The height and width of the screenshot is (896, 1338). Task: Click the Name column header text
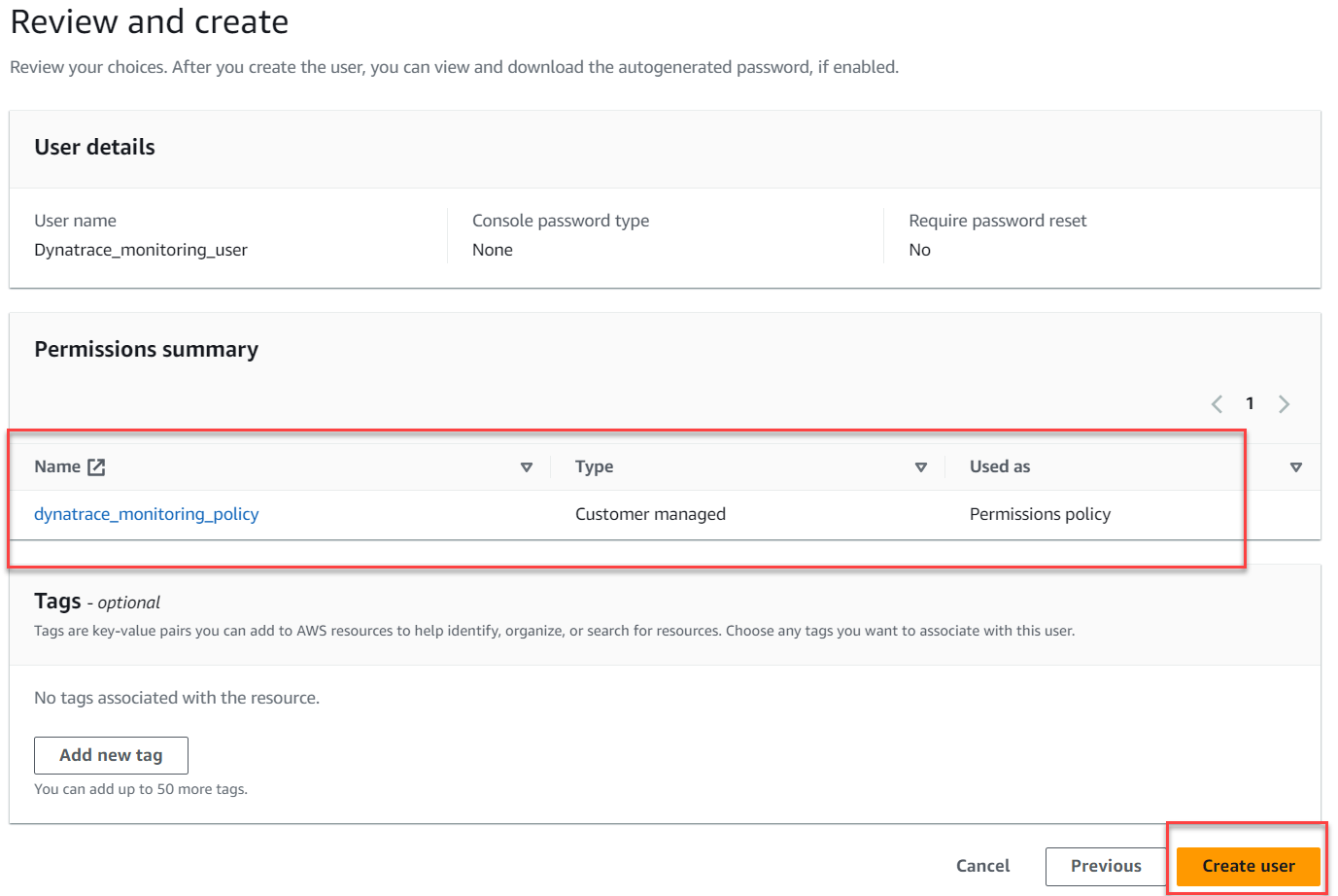point(57,467)
